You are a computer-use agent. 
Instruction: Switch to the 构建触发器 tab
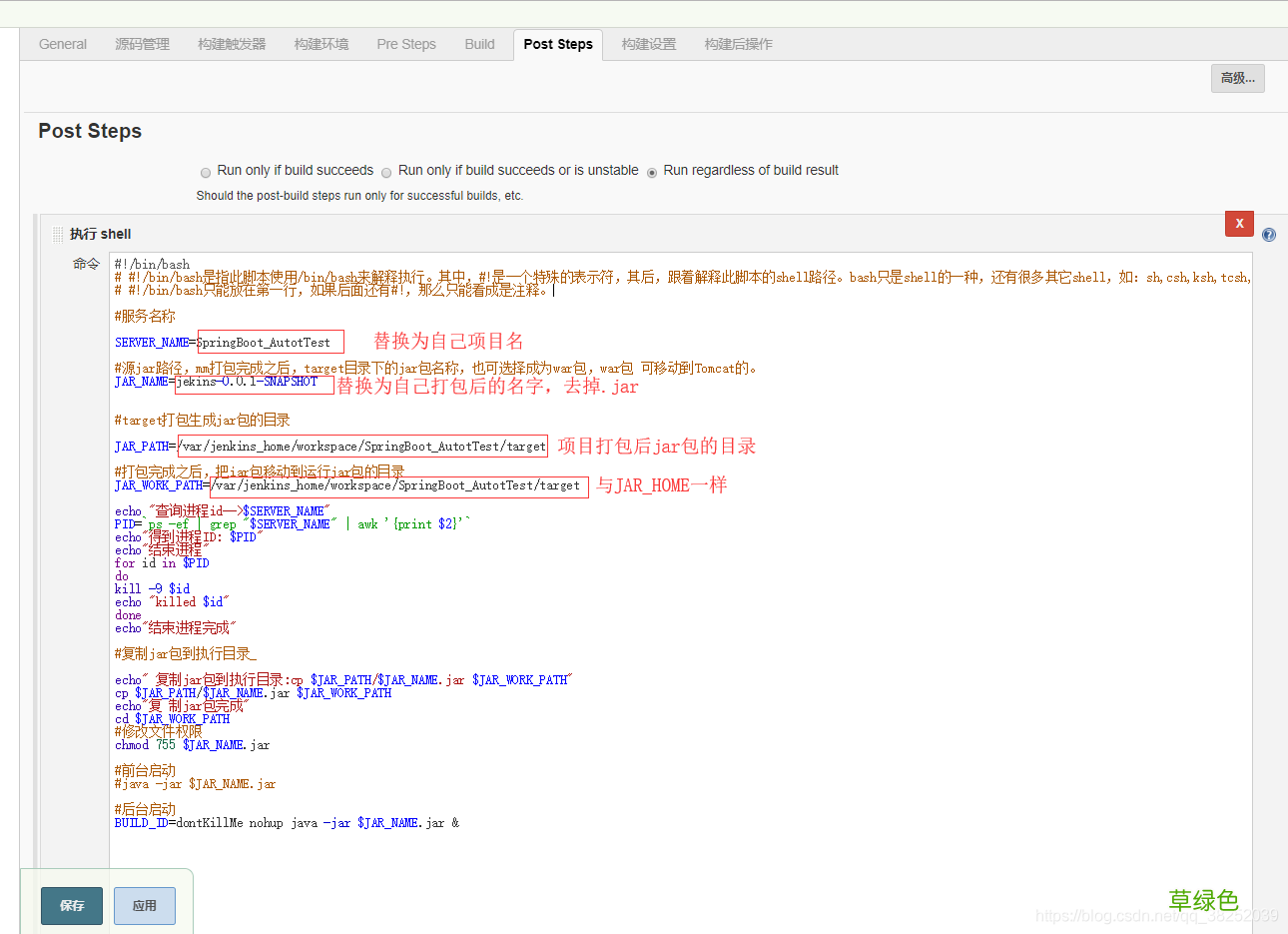pos(231,44)
